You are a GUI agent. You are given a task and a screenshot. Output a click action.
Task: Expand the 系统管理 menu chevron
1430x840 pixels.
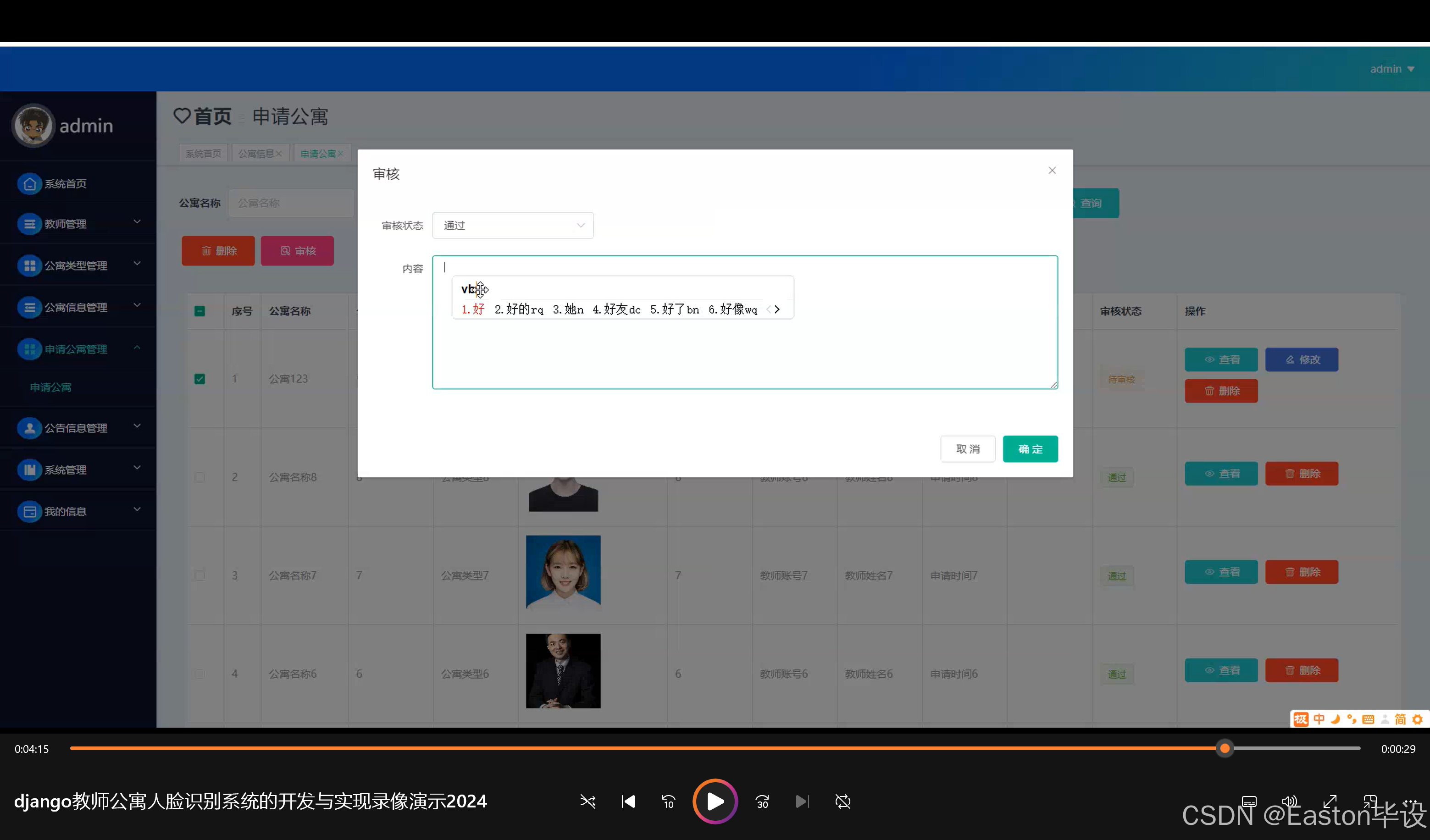[137, 467]
